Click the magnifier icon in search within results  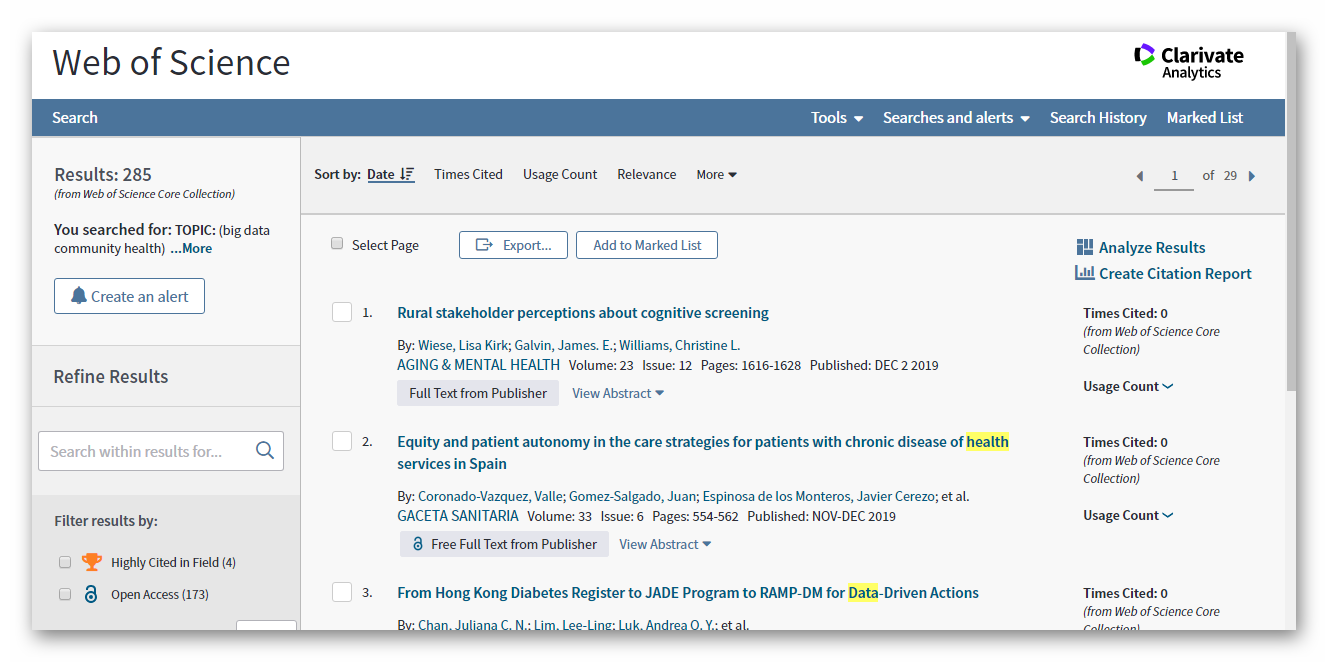[265, 451]
